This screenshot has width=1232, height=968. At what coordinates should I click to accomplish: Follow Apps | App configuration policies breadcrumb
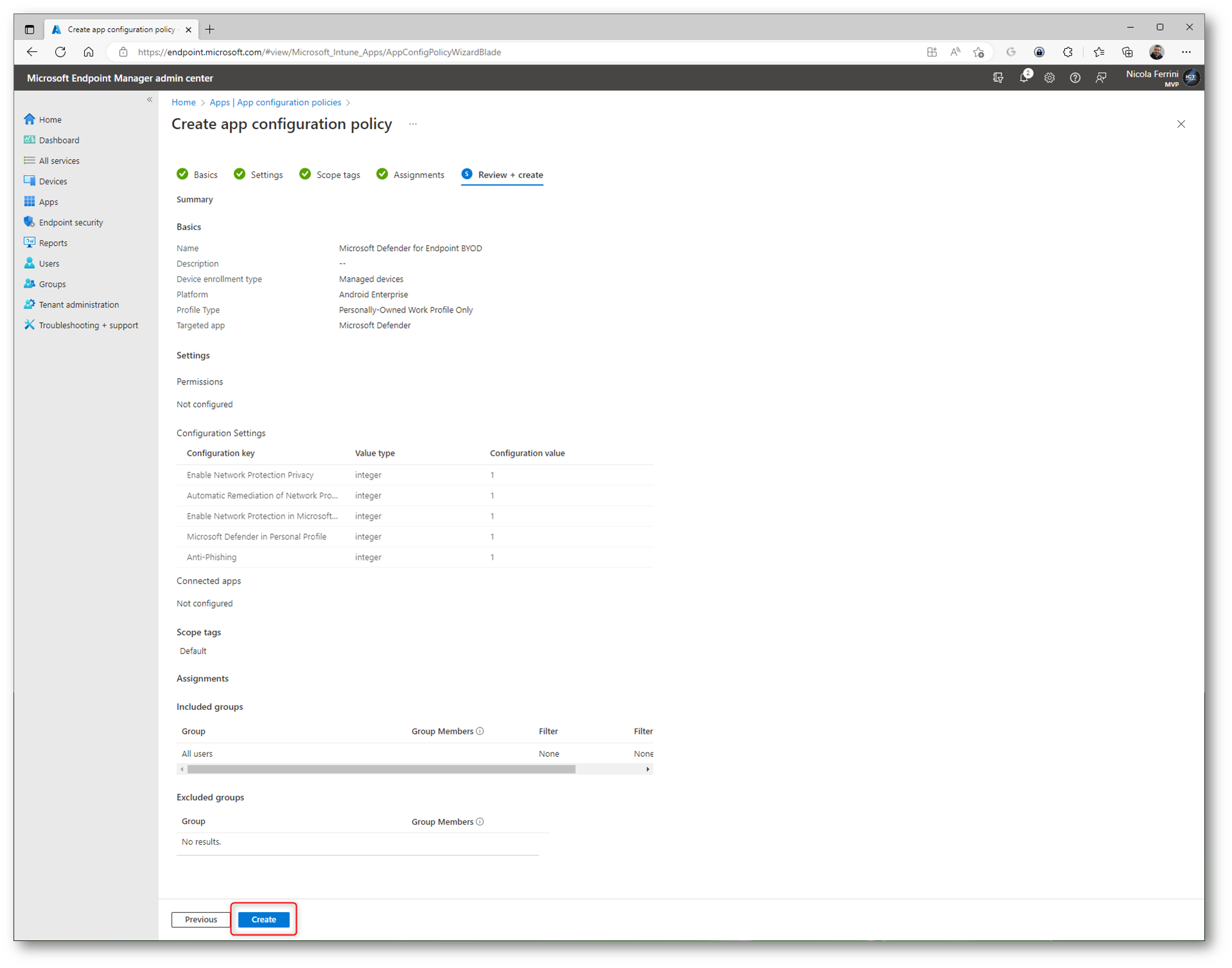pos(275,102)
